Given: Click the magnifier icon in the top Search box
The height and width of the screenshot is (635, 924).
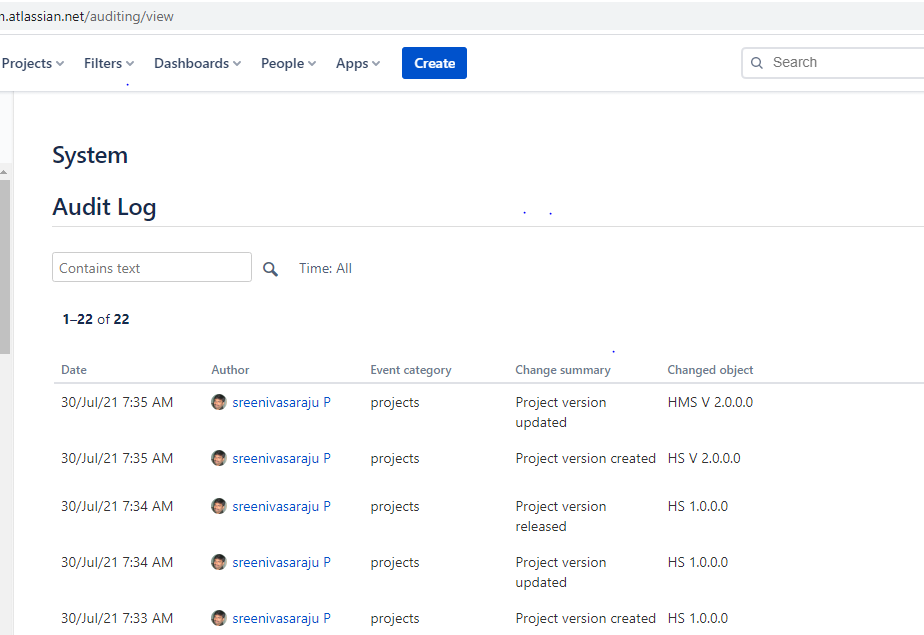Looking at the screenshot, I should pyautogui.click(x=757, y=63).
